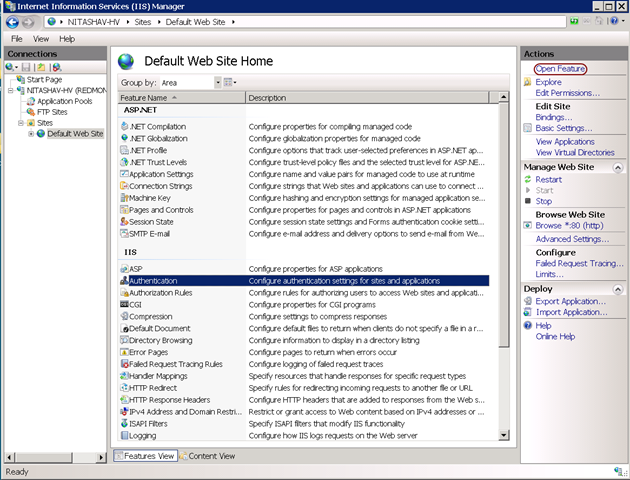Viewport: 630px width, 480px height.
Task: Select Default Document icon
Action: pyautogui.click(x=125, y=328)
